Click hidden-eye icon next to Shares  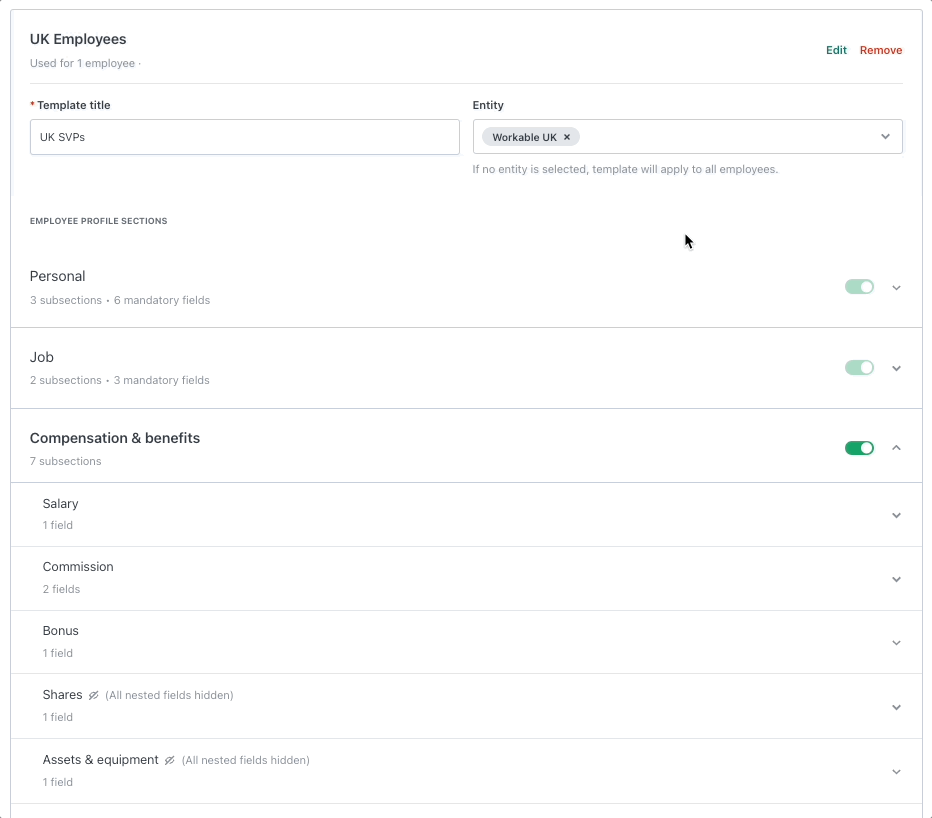93,695
